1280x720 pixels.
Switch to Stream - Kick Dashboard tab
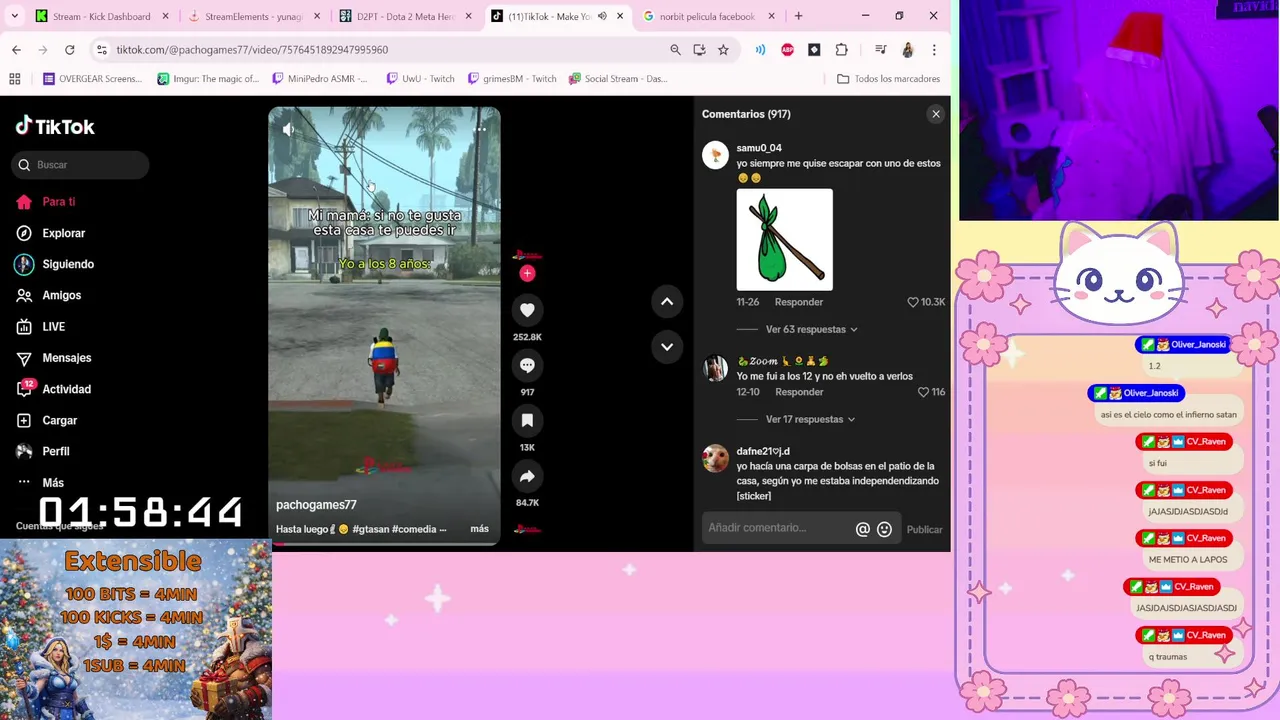(x=100, y=16)
